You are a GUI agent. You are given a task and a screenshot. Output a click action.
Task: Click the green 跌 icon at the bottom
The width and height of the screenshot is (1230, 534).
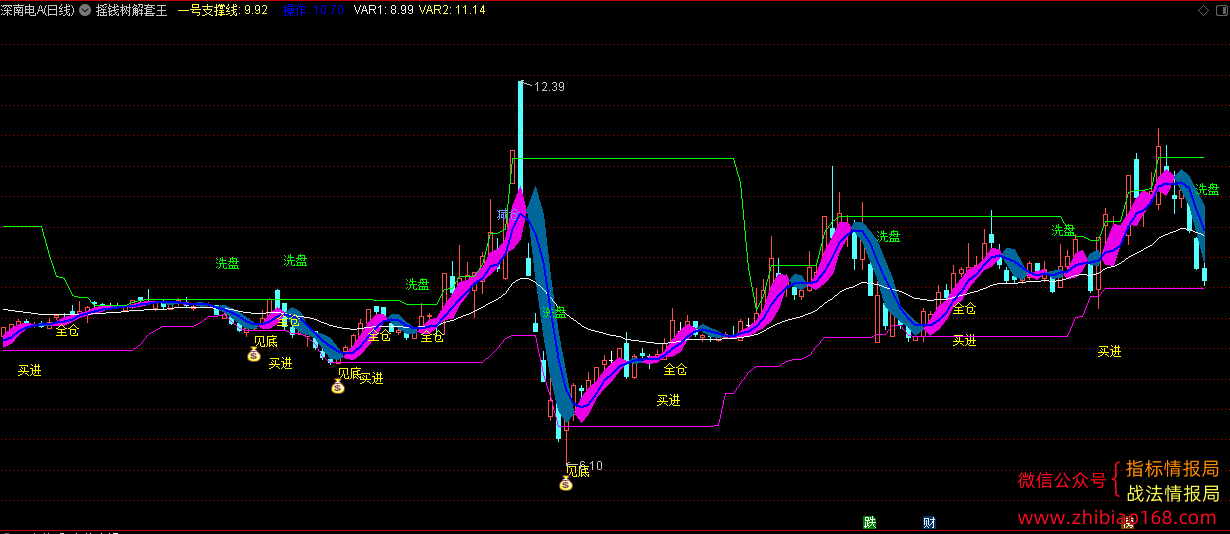(x=870, y=522)
